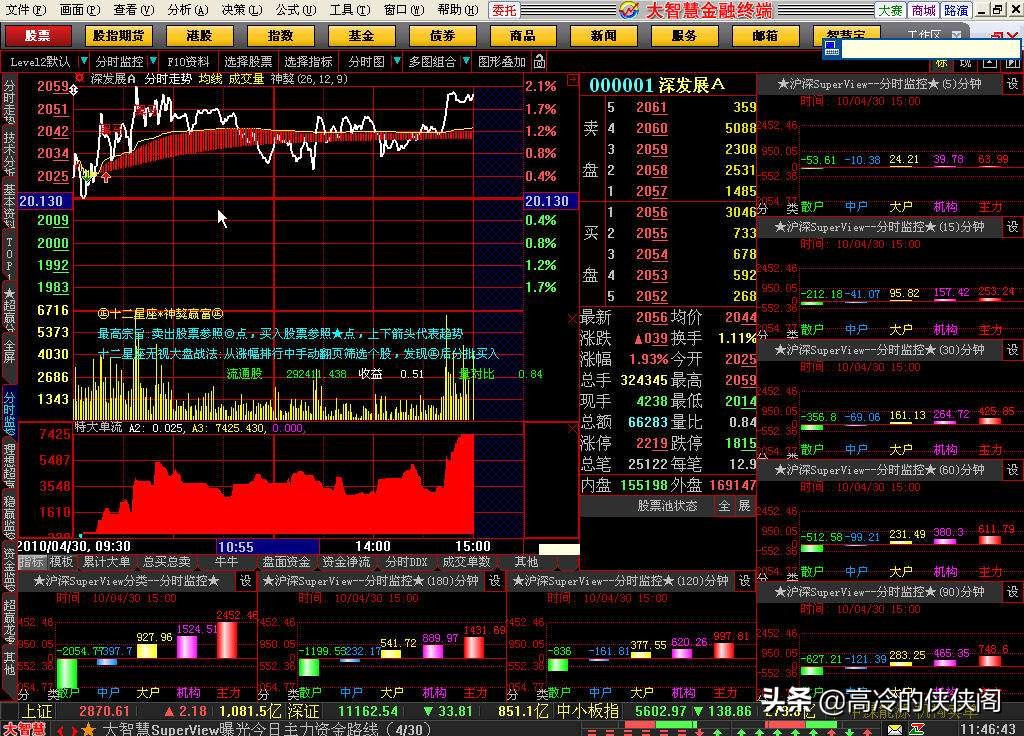Click the 展 icon beside 股票池状态
Image resolution: width=1024 pixels, height=736 pixels.
click(x=744, y=506)
